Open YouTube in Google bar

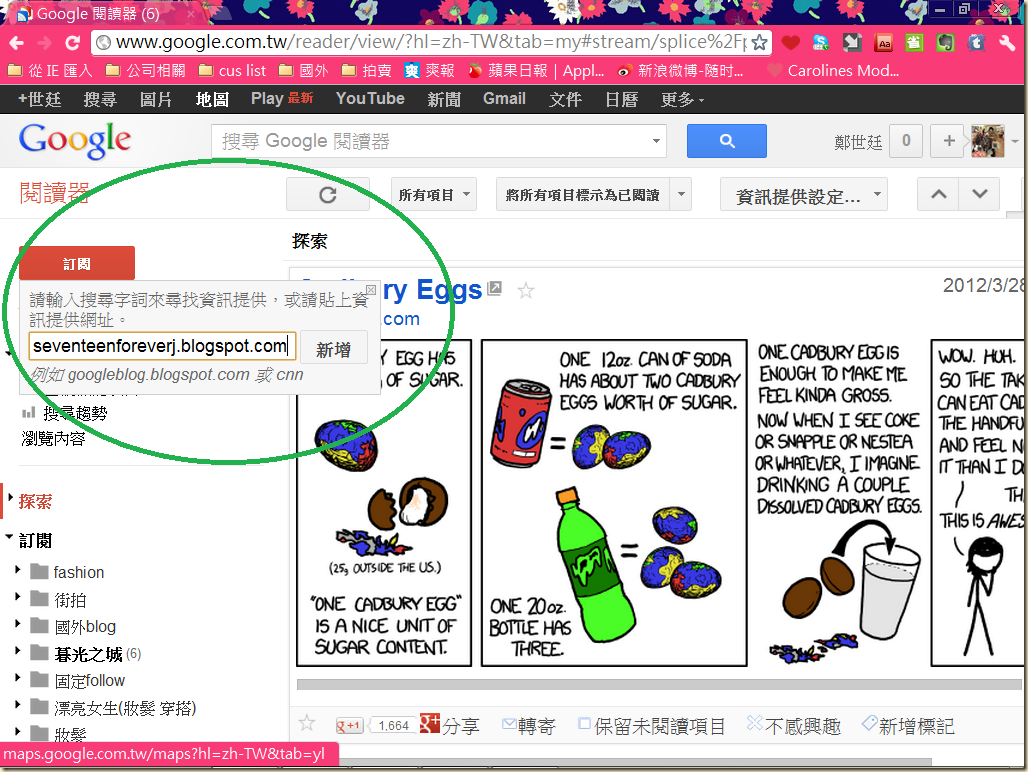370,99
